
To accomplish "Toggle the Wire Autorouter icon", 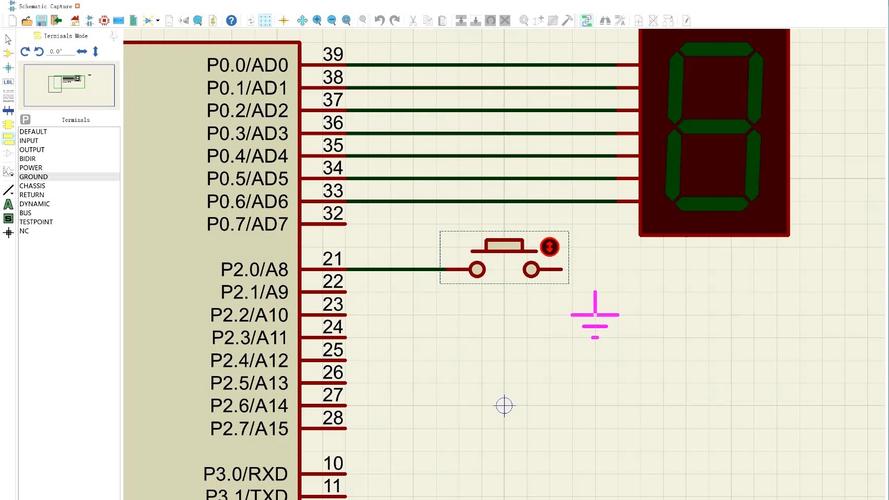I will click(x=586, y=21).
